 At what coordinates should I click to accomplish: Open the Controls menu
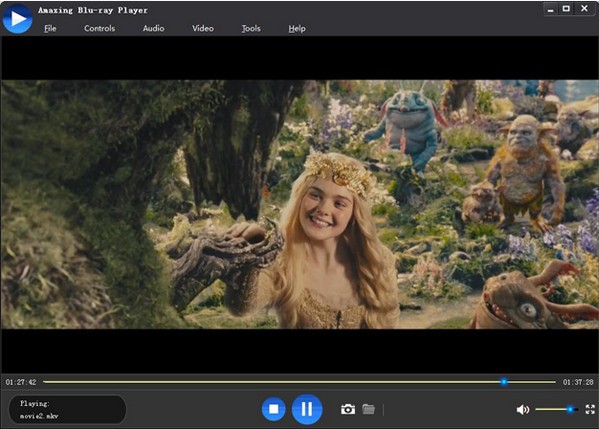tap(99, 29)
